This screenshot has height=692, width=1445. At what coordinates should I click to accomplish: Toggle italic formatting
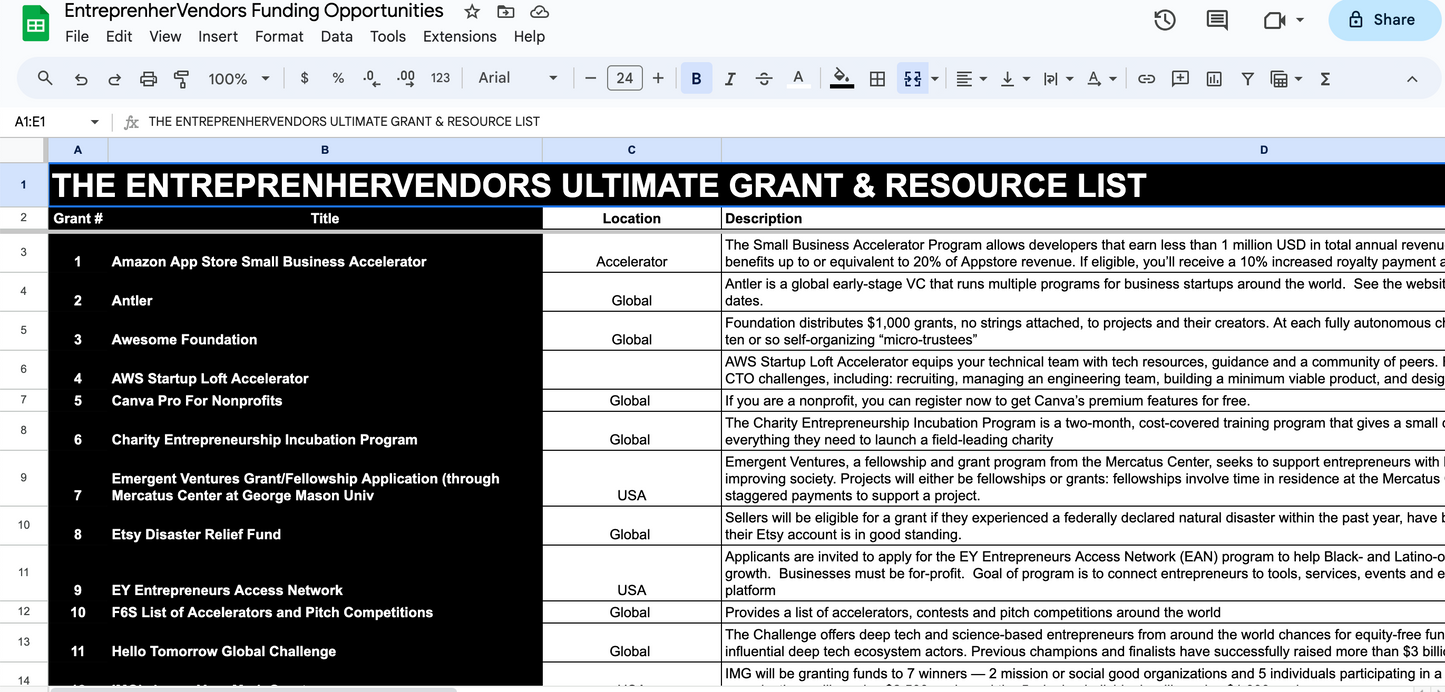(730, 78)
